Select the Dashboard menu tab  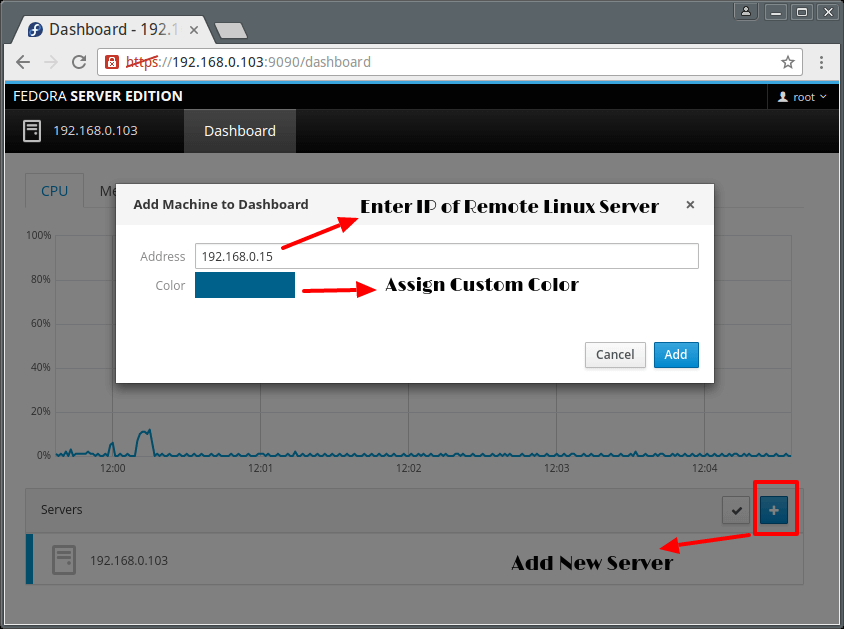(x=240, y=131)
